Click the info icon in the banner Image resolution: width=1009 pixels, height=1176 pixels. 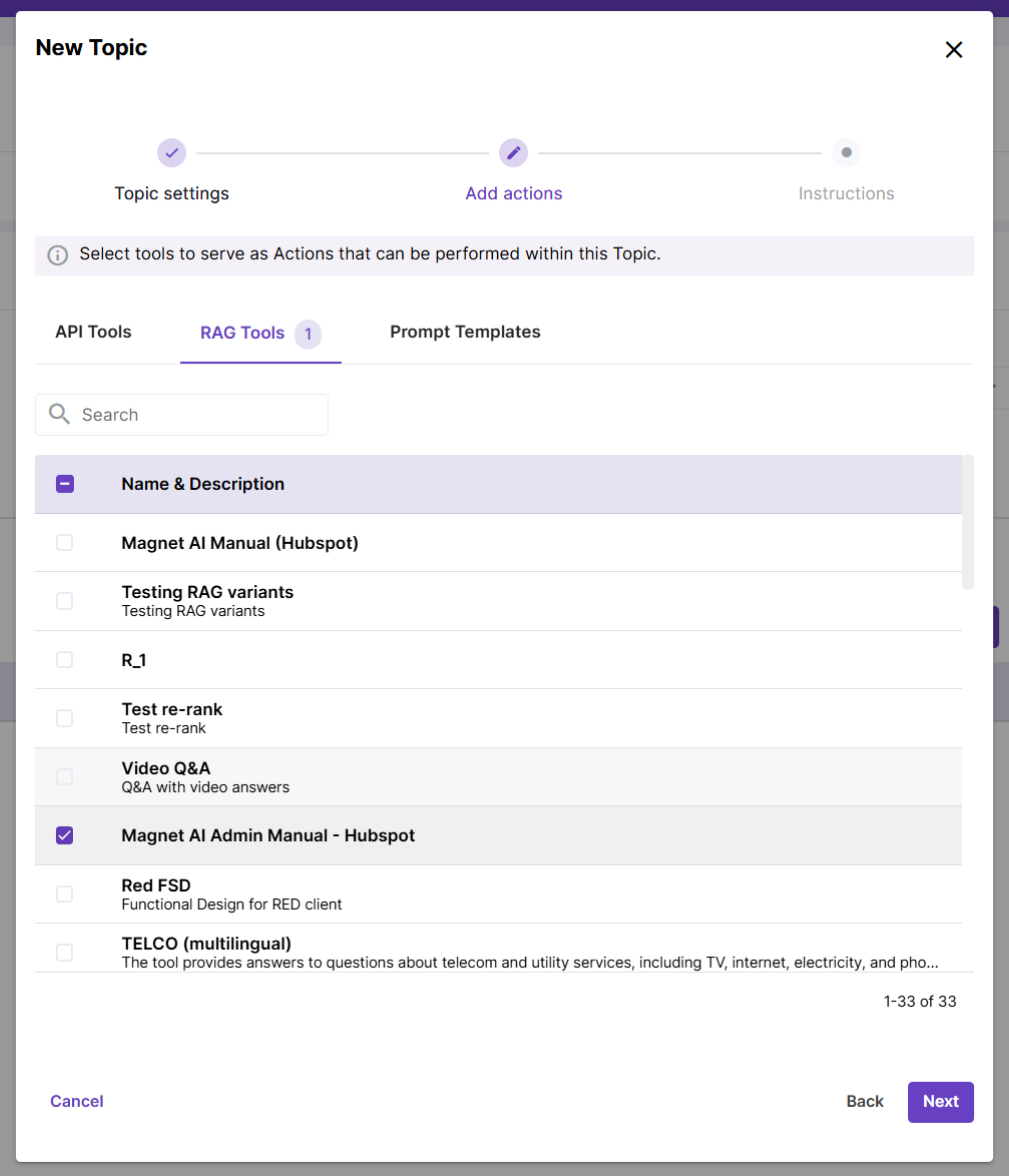tap(58, 255)
